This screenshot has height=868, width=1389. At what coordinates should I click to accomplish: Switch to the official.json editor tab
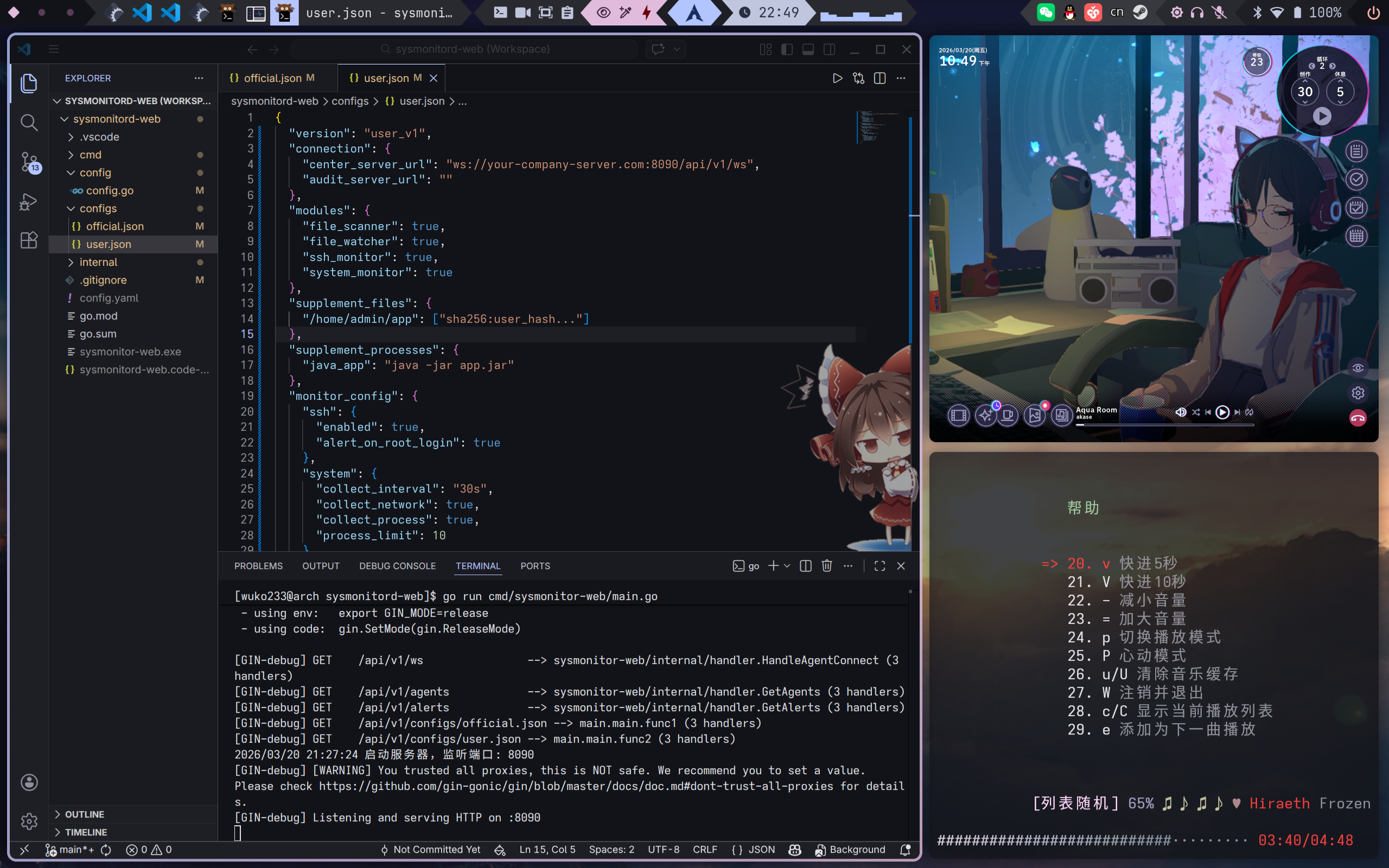click(272, 78)
